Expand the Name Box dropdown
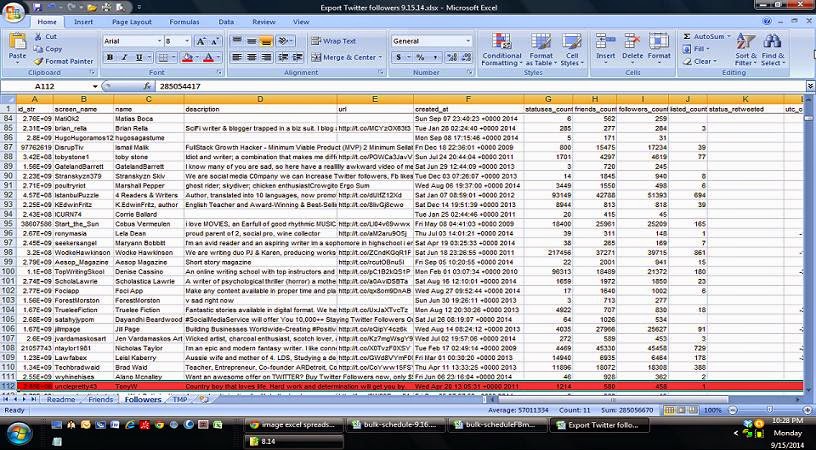 point(95,86)
